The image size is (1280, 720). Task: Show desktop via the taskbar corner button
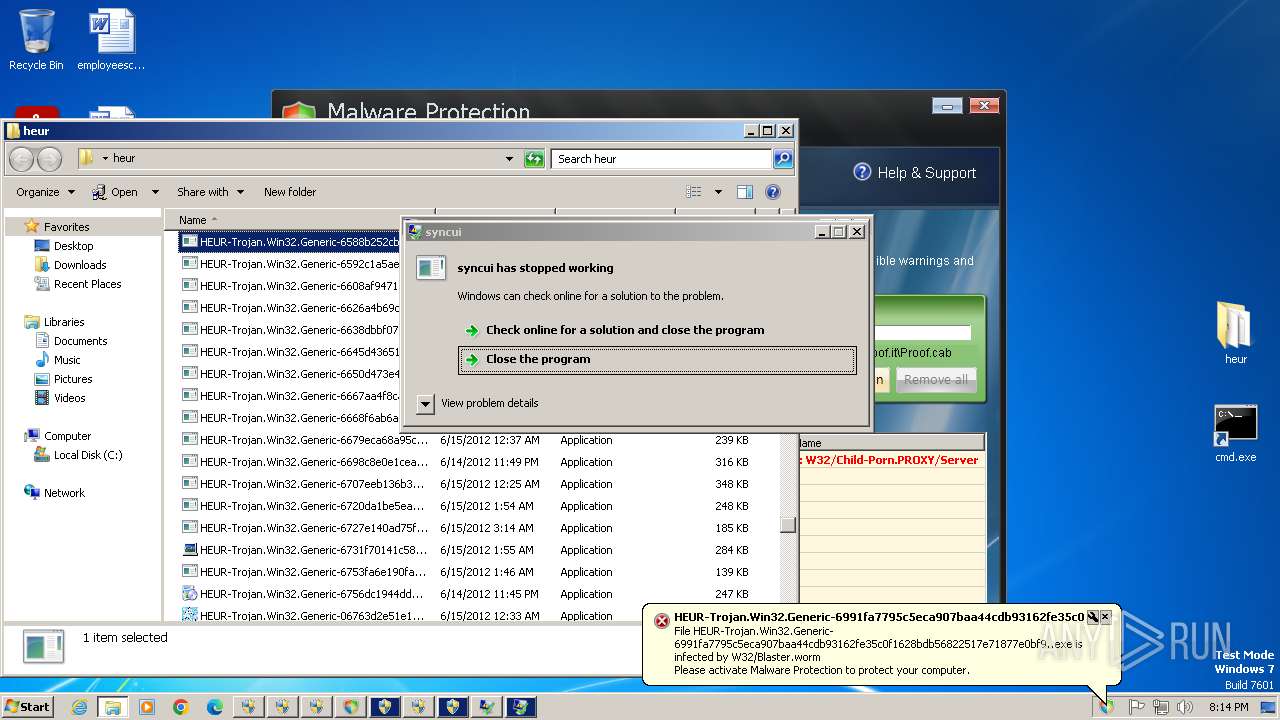[1269, 707]
